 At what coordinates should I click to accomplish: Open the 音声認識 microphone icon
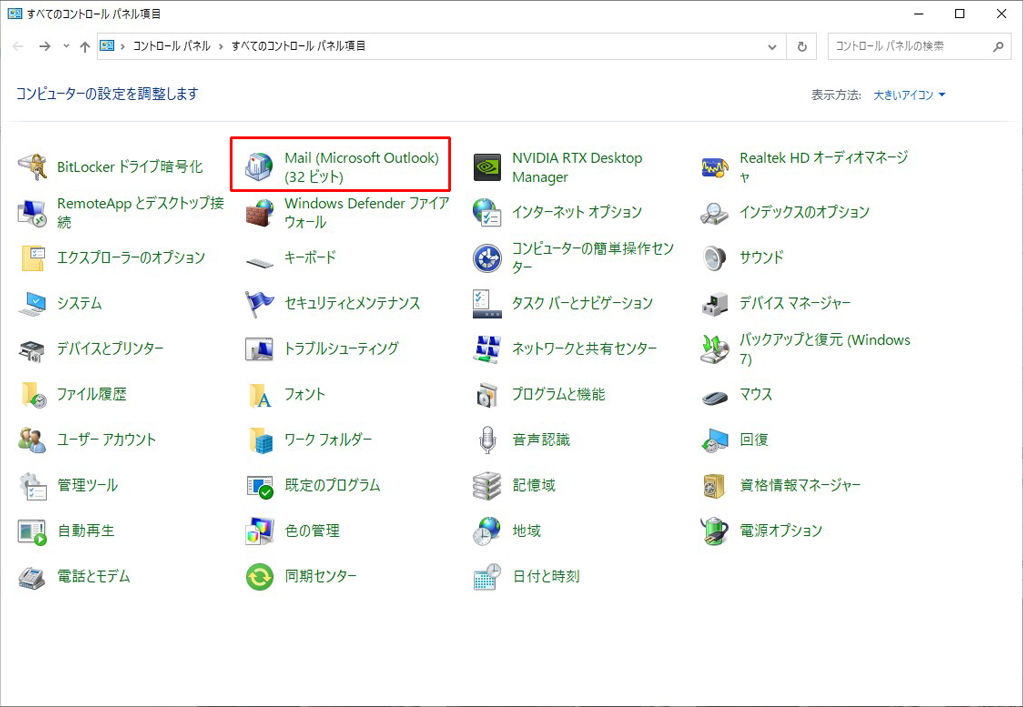point(487,441)
